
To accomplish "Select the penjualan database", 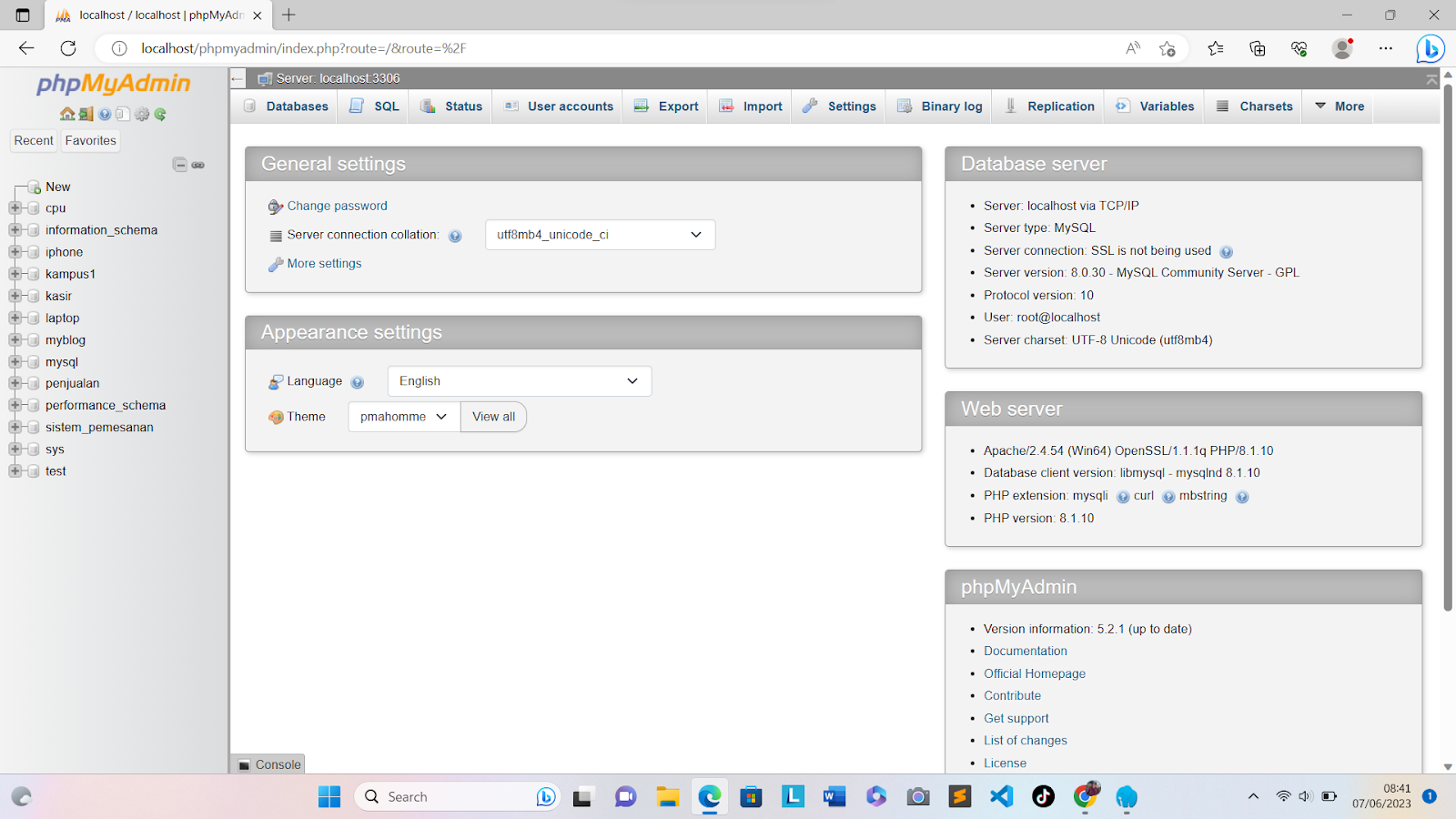I will click(73, 383).
